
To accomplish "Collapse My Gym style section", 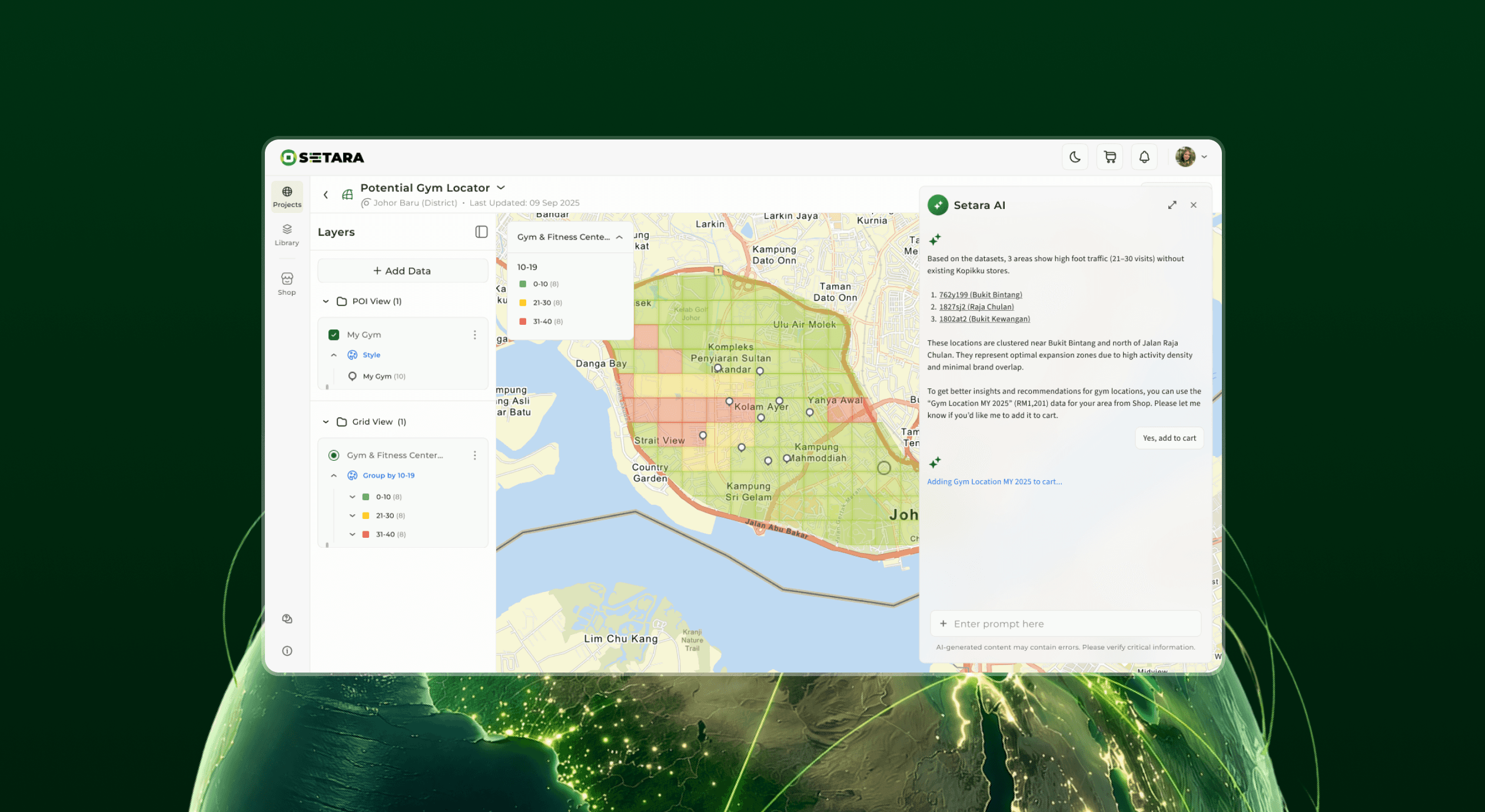I will (334, 355).
